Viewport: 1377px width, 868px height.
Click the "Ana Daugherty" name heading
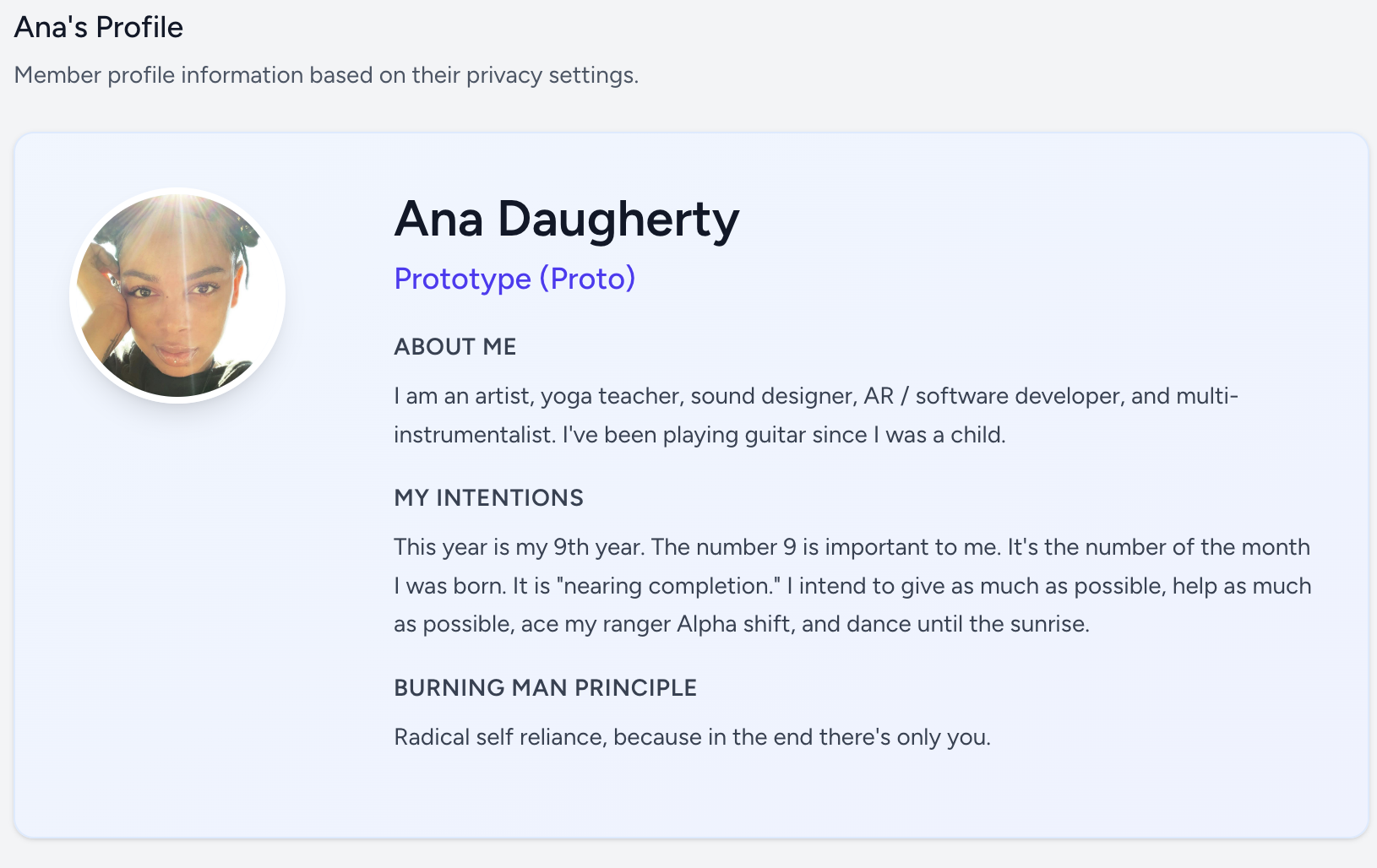tap(567, 219)
